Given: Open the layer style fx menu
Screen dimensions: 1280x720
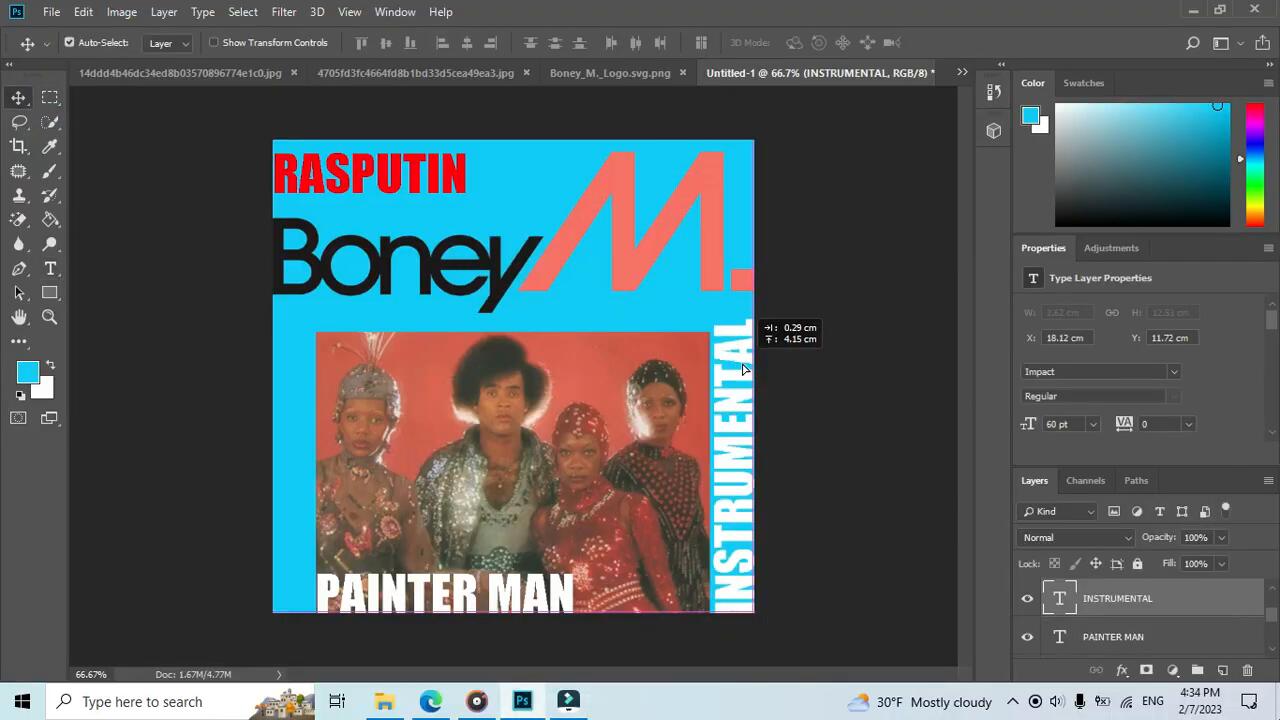Looking at the screenshot, I should point(1121,670).
